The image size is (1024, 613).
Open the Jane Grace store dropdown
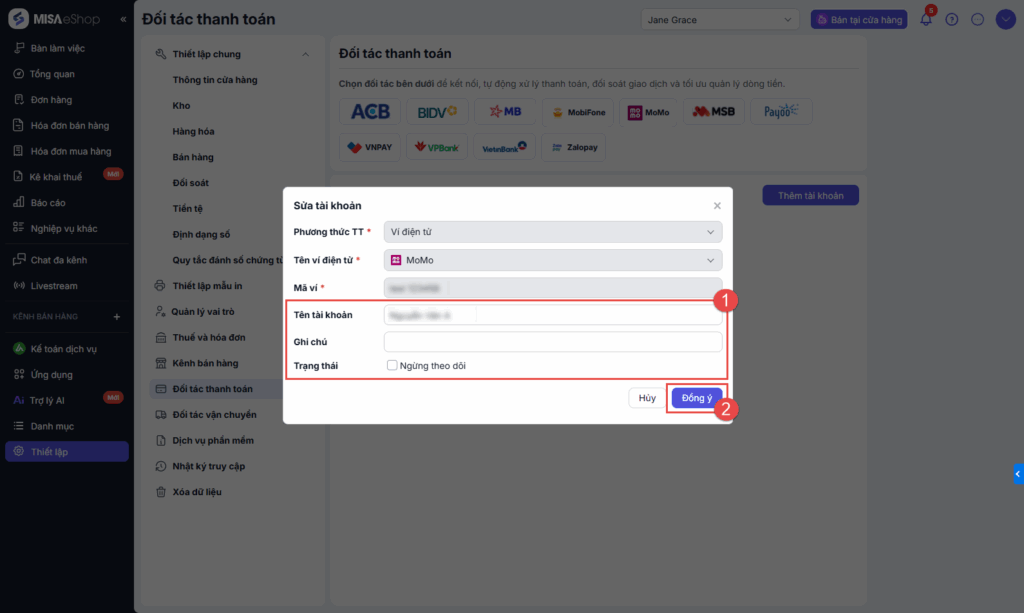click(x=720, y=19)
